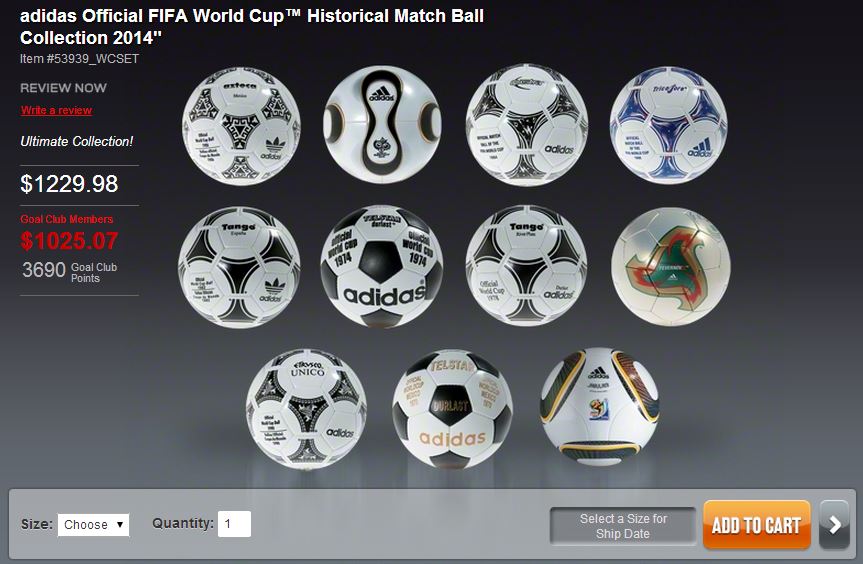The image size is (863, 564).
Task: Click the orange Add to Cart button
Action: pos(756,525)
